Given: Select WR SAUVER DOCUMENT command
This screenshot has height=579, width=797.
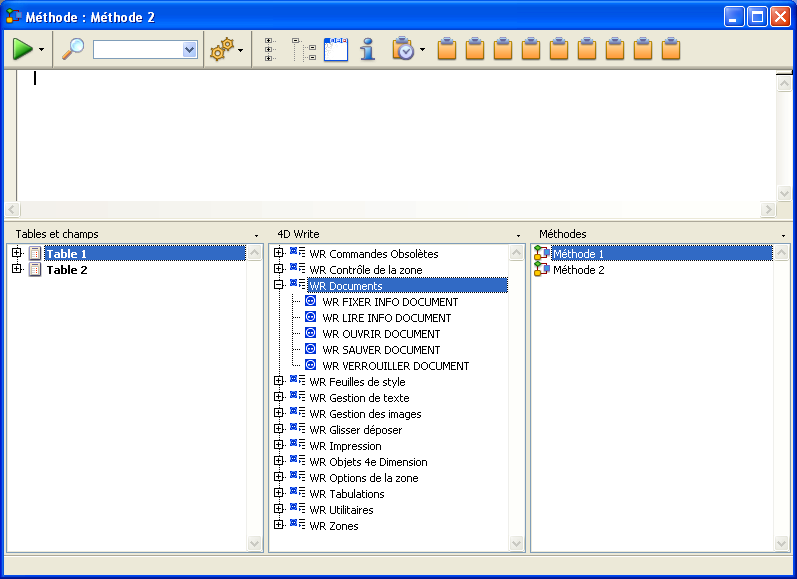Looking at the screenshot, I should pyautogui.click(x=381, y=350).
